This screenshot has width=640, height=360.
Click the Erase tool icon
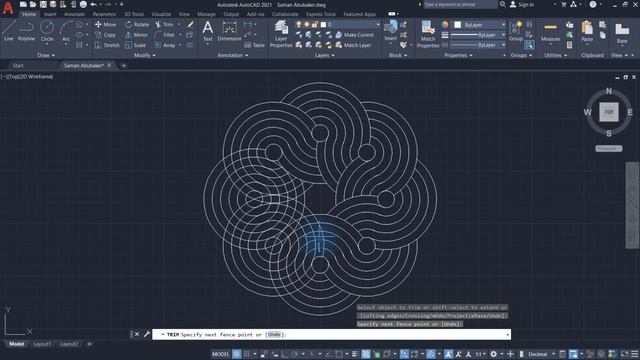pos(190,24)
